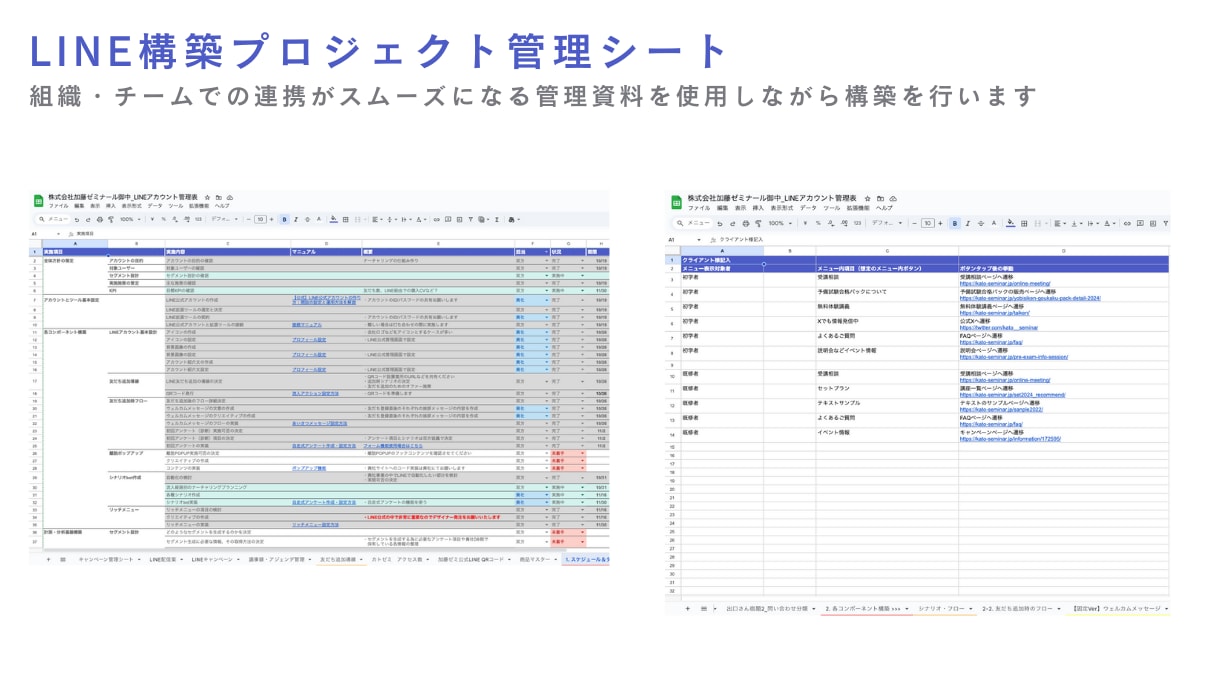Screen dimensions: 1220x686
Task: Open the ポップアップ機能 manual link
Action: click(x=309, y=467)
